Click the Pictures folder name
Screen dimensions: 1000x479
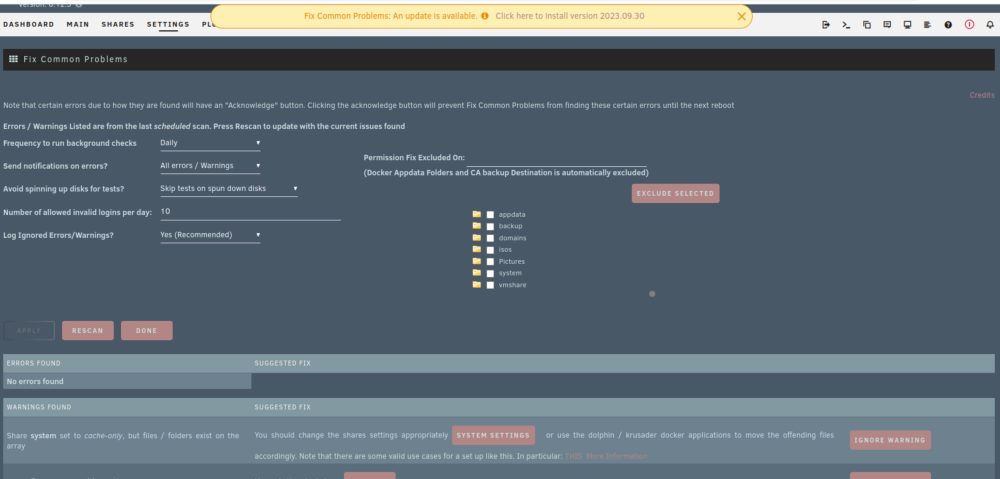(512, 262)
